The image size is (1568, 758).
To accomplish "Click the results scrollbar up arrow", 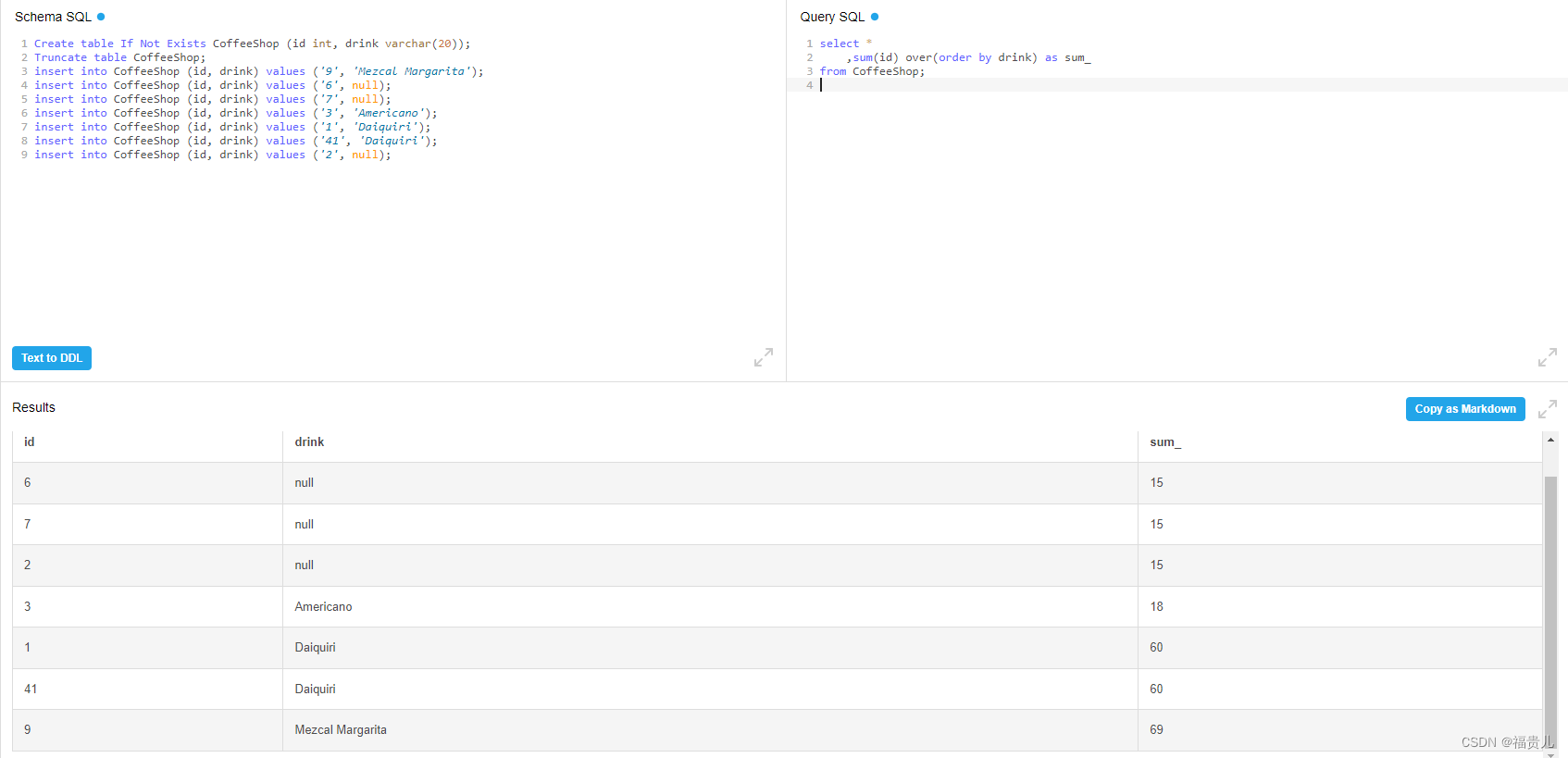I will (x=1550, y=441).
